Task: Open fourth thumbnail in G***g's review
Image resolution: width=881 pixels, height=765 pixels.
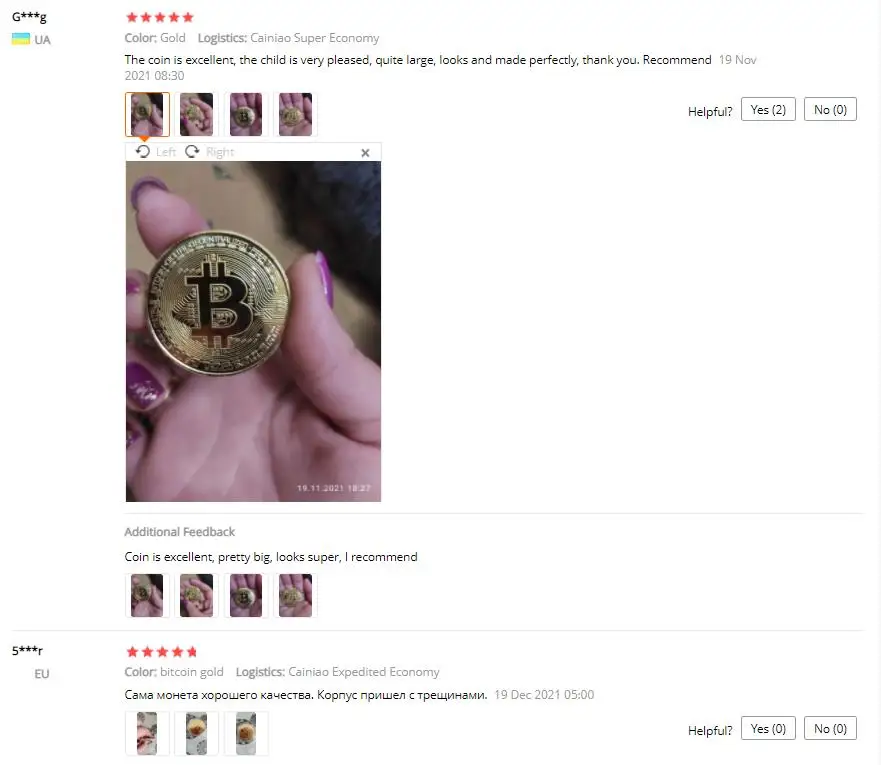Action: (296, 115)
